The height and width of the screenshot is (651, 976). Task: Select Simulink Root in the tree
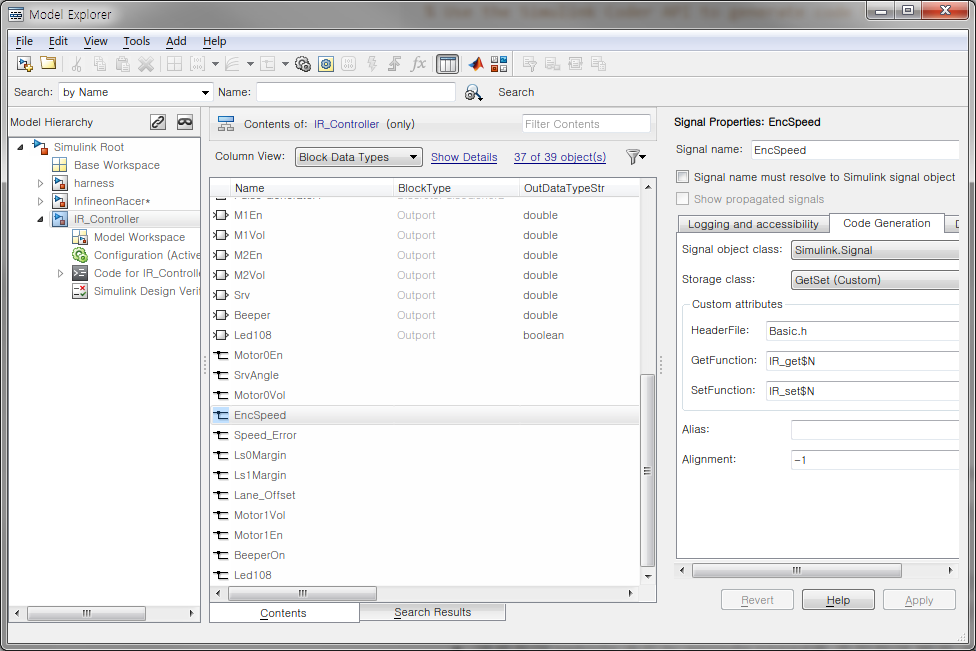[88, 147]
